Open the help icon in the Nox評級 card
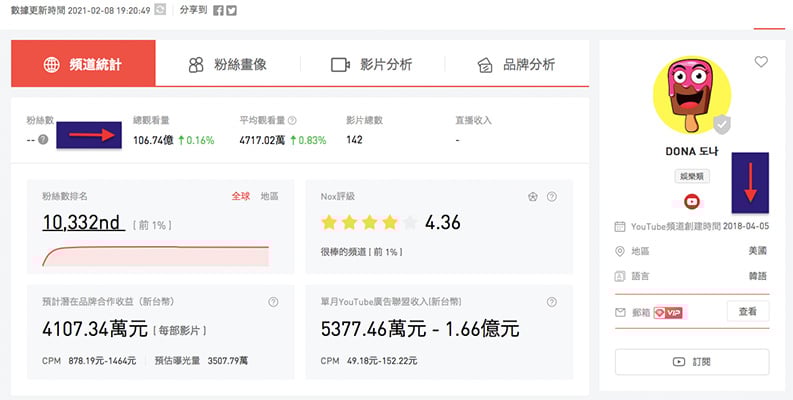Viewport: 793px width, 400px height. (552, 196)
